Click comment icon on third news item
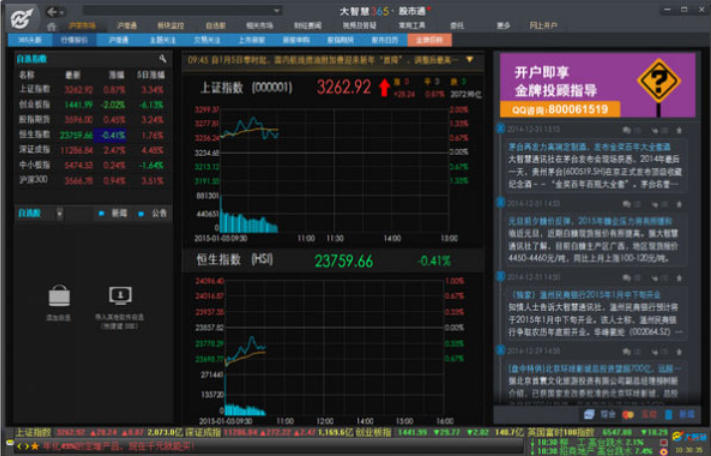This screenshot has width=711, height=456. [x=627, y=278]
